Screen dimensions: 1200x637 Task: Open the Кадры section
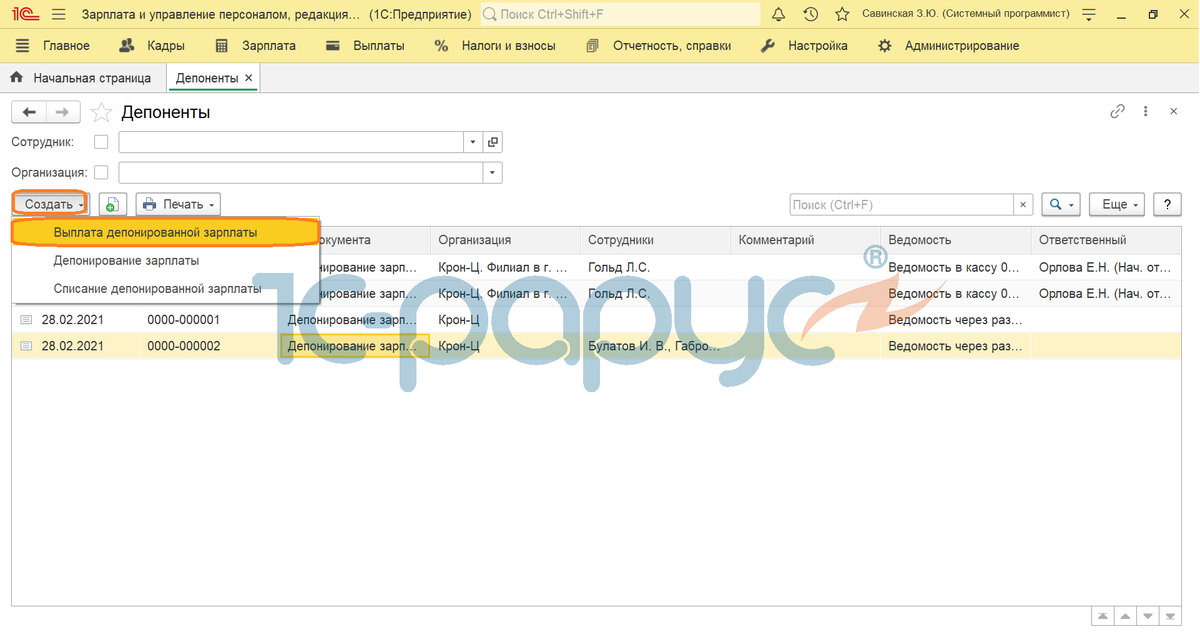[x=152, y=46]
